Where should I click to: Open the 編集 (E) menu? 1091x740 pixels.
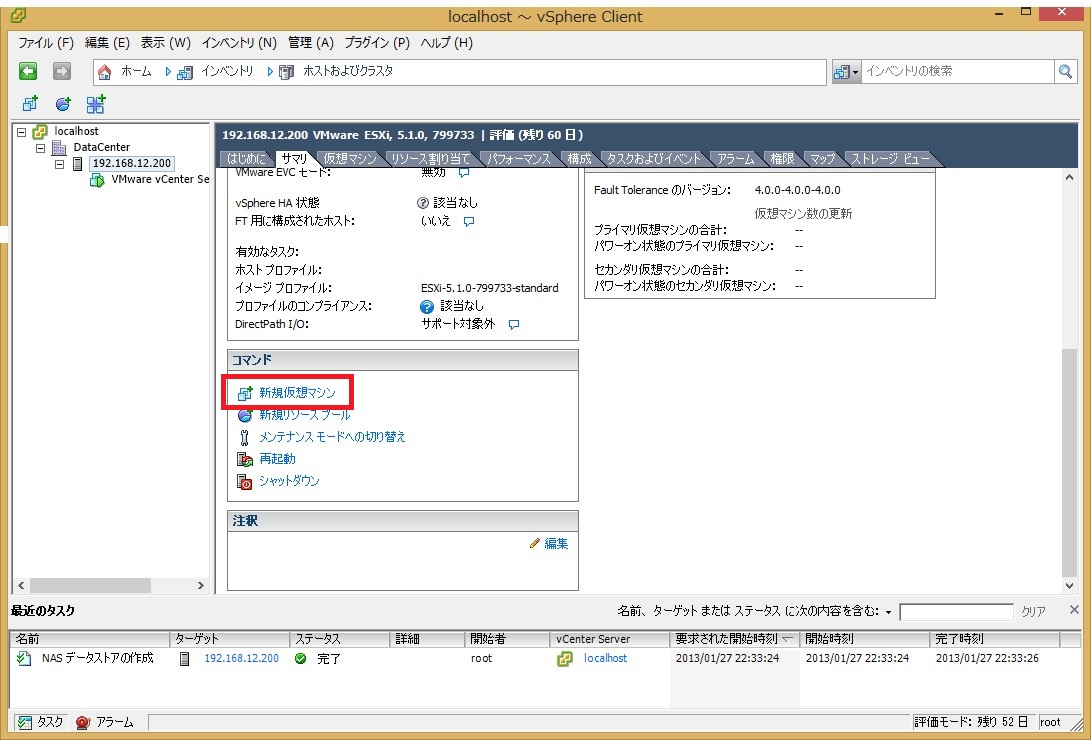pos(107,43)
